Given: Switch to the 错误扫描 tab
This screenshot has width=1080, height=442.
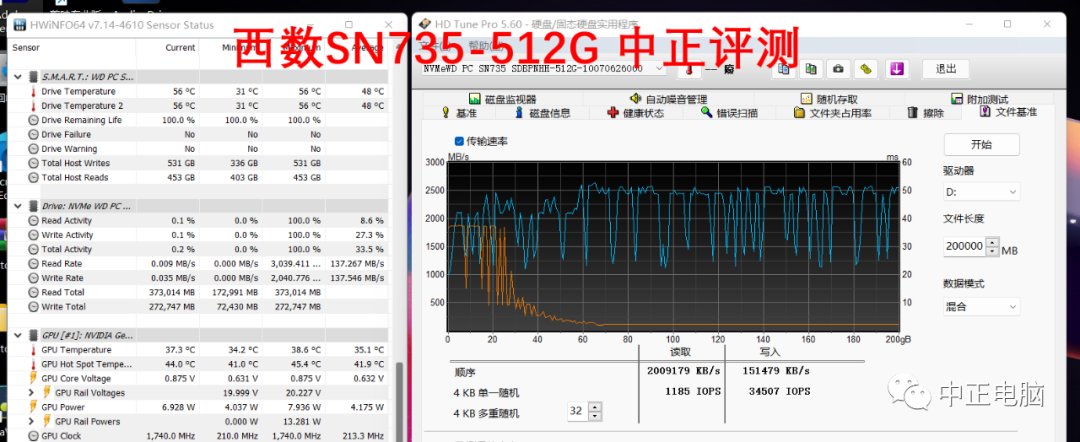Looking at the screenshot, I should (x=729, y=113).
